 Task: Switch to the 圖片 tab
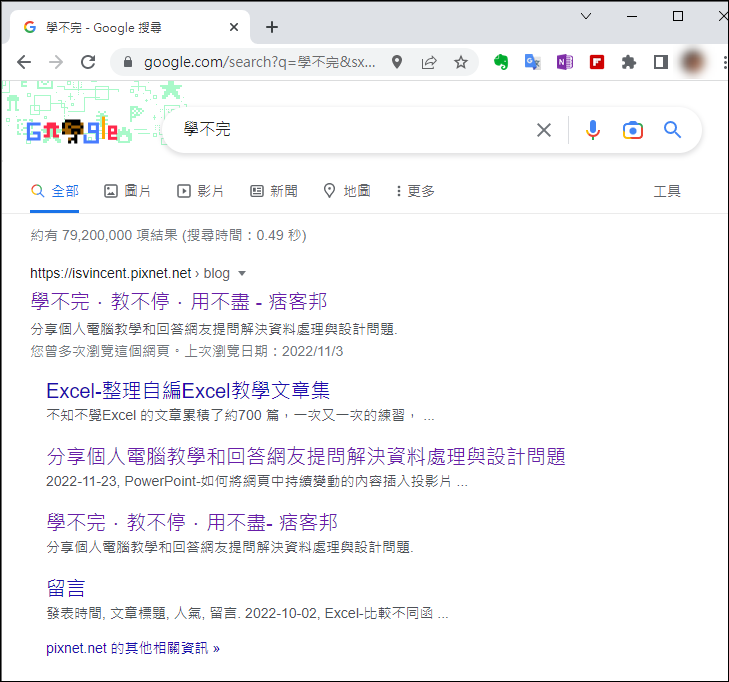(127, 191)
